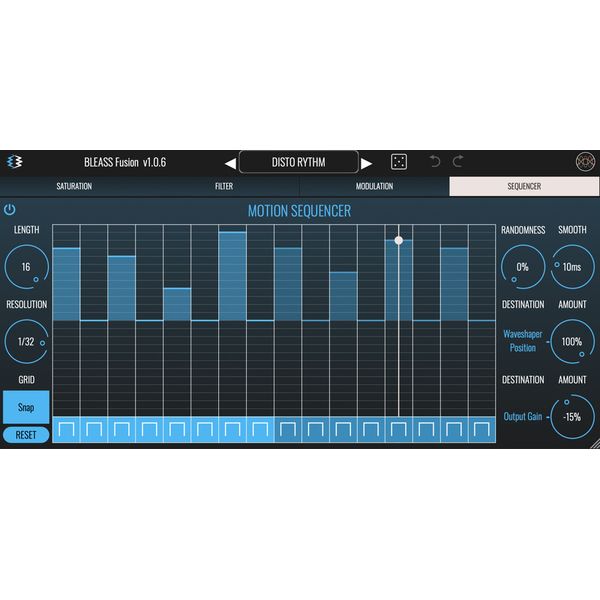Click the round emblem icon at top right
The width and height of the screenshot is (600, 600).
click(584, 162)
